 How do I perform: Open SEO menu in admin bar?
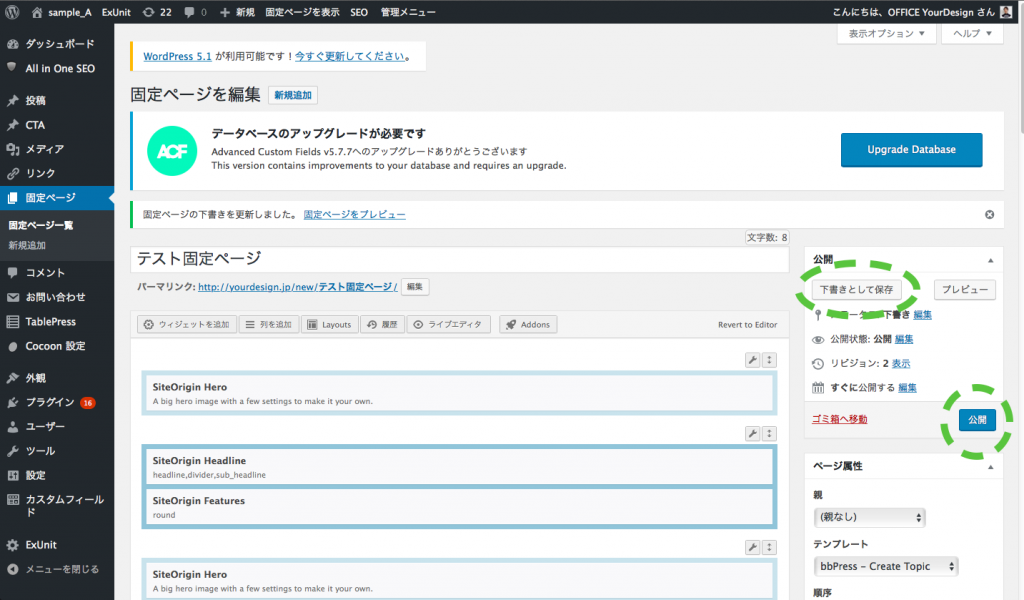(359, 12)
